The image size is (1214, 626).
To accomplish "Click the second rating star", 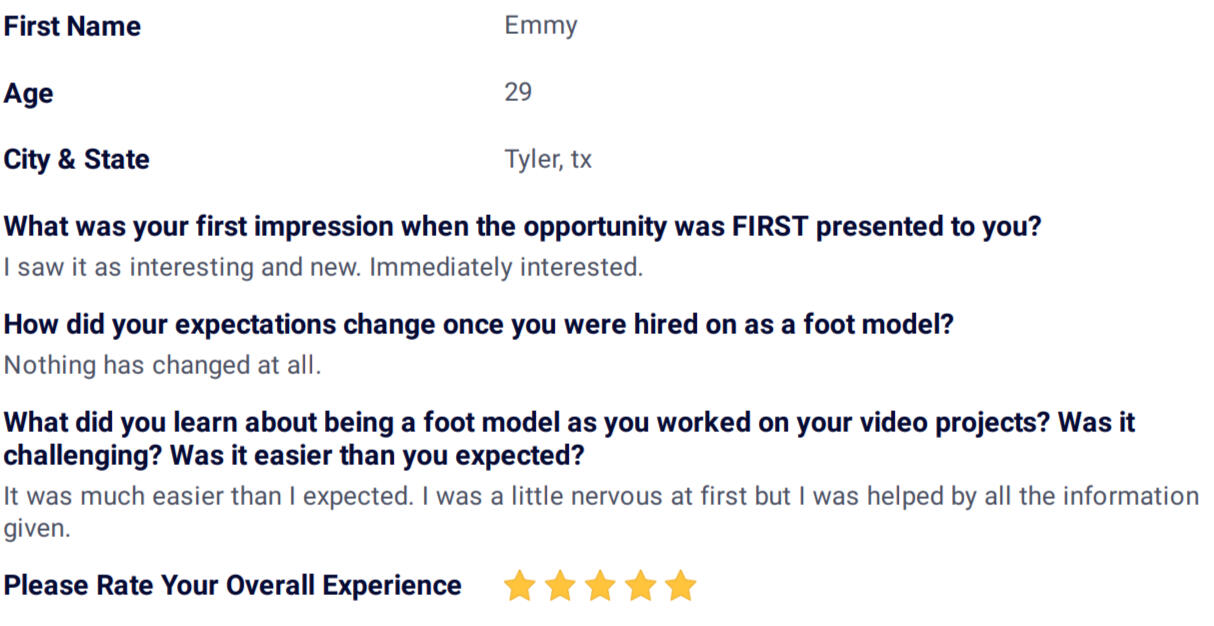I will 560,586.
